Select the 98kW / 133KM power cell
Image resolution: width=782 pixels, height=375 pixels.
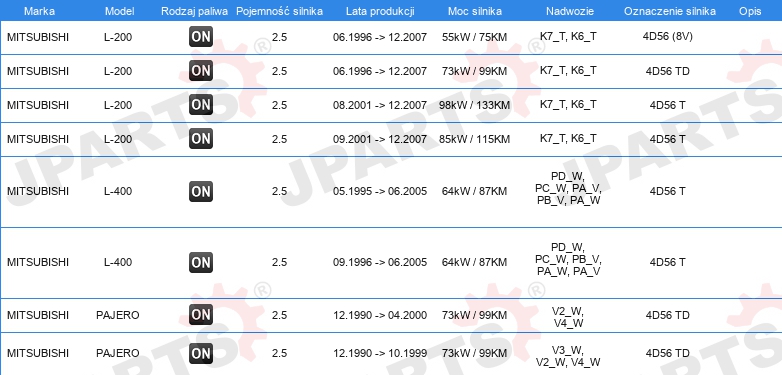click(475, 105)
